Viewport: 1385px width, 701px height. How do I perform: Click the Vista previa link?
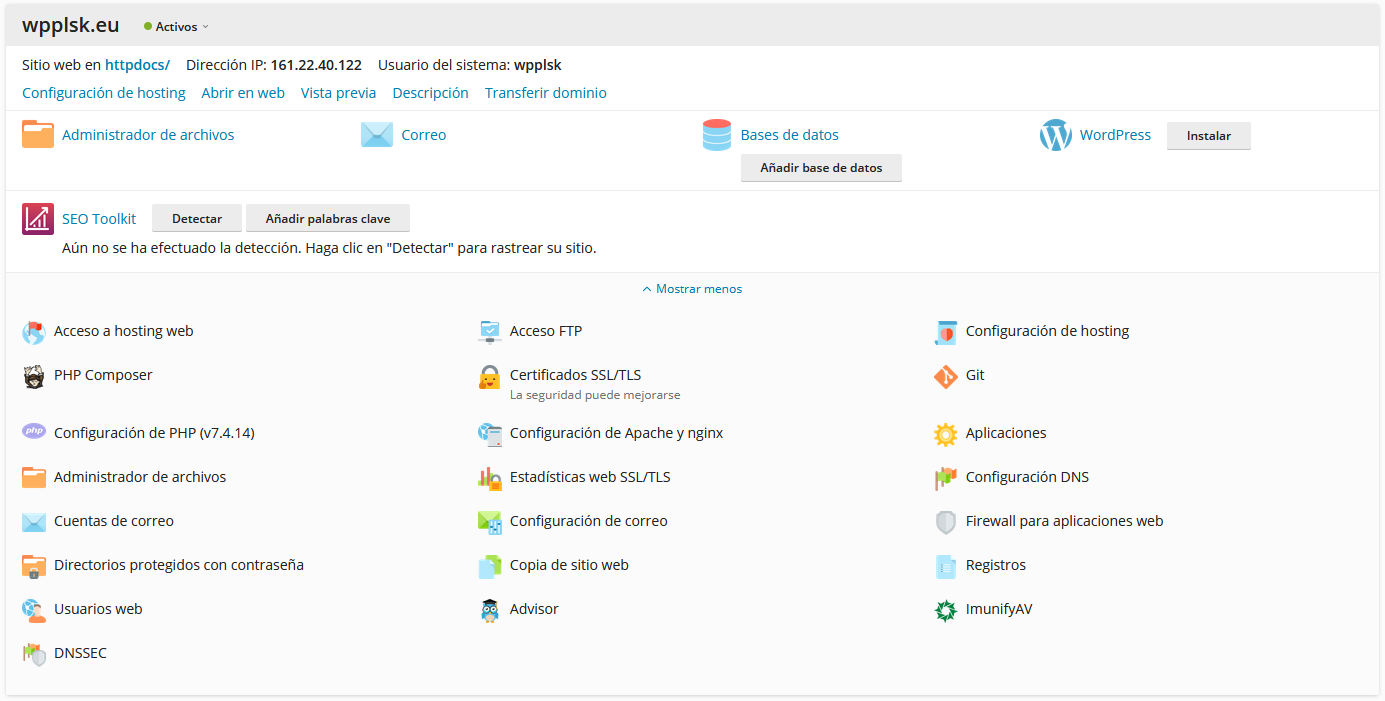pyautogui.click(x=339, y=93)
